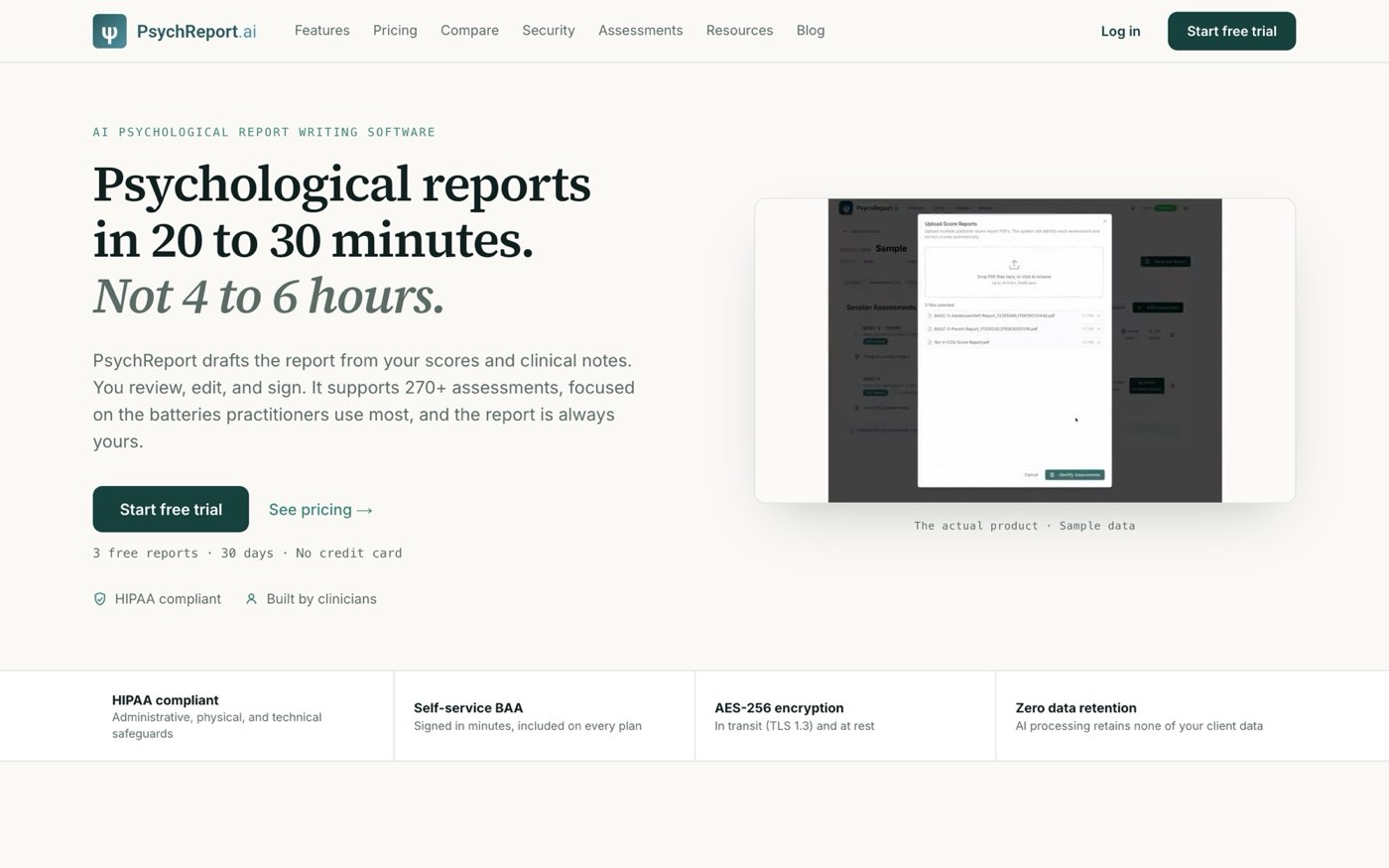Click bold 'HIPAA compliant' heading in feature strip
Screen dimensions: 1389x868
(x=165, y=700)
